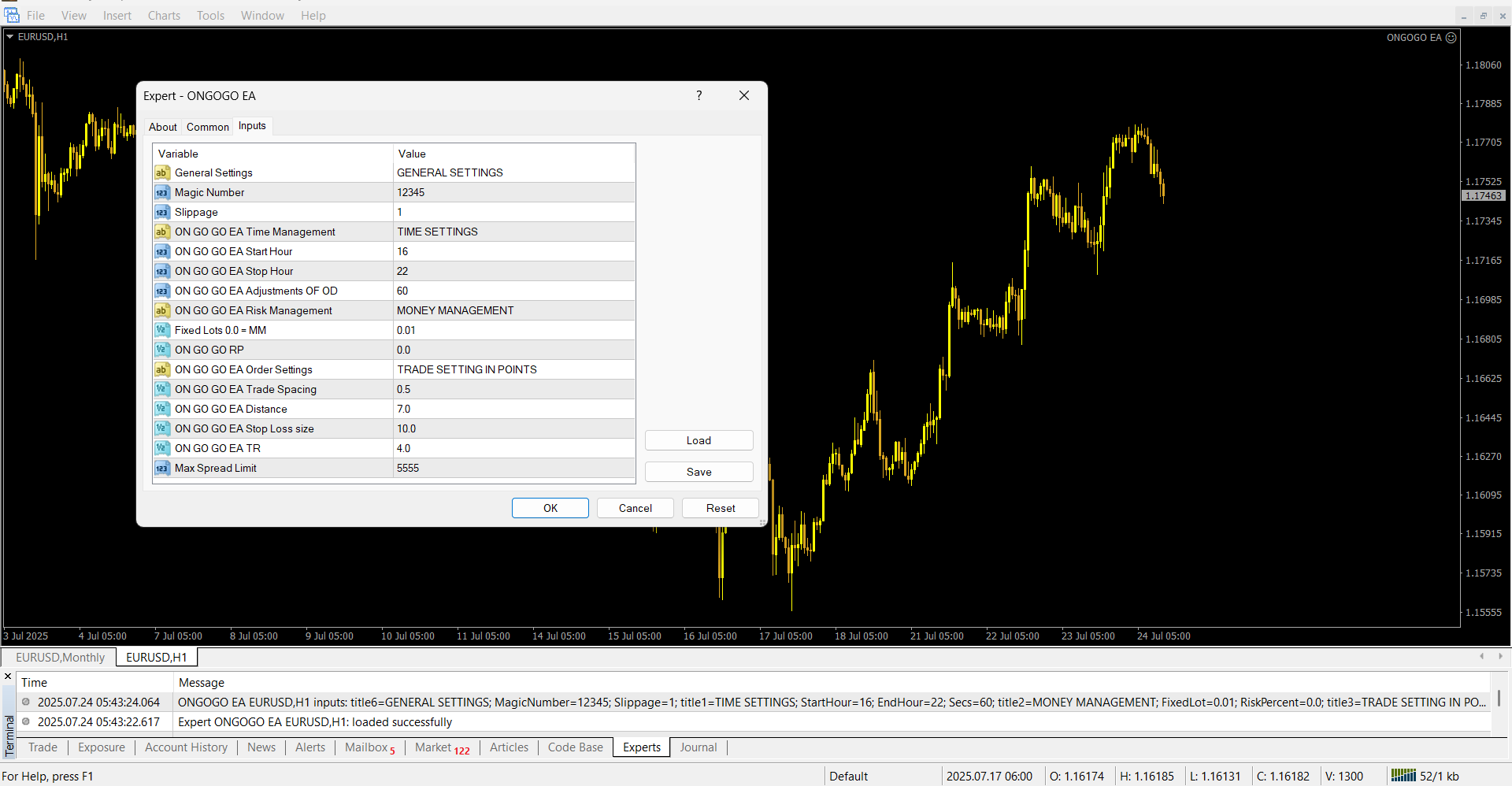Click the Magic Number integer type icon
The image size is (1512, 786).
coord(161,193)
